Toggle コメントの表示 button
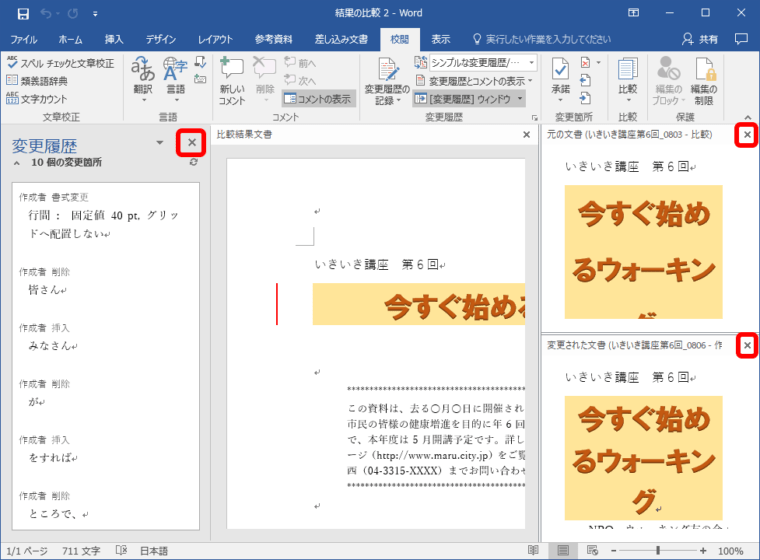This screenshot has height=560, width=760. point(318,99)
